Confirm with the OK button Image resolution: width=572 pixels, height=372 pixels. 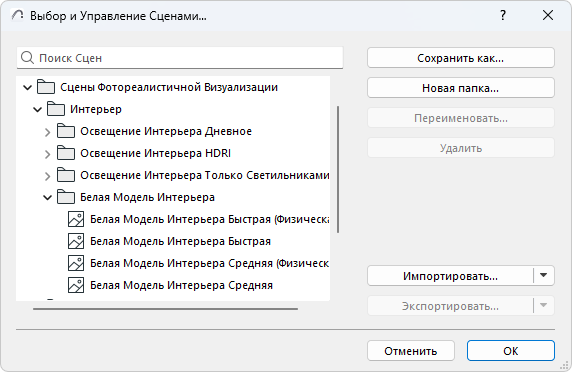(511, 350)
